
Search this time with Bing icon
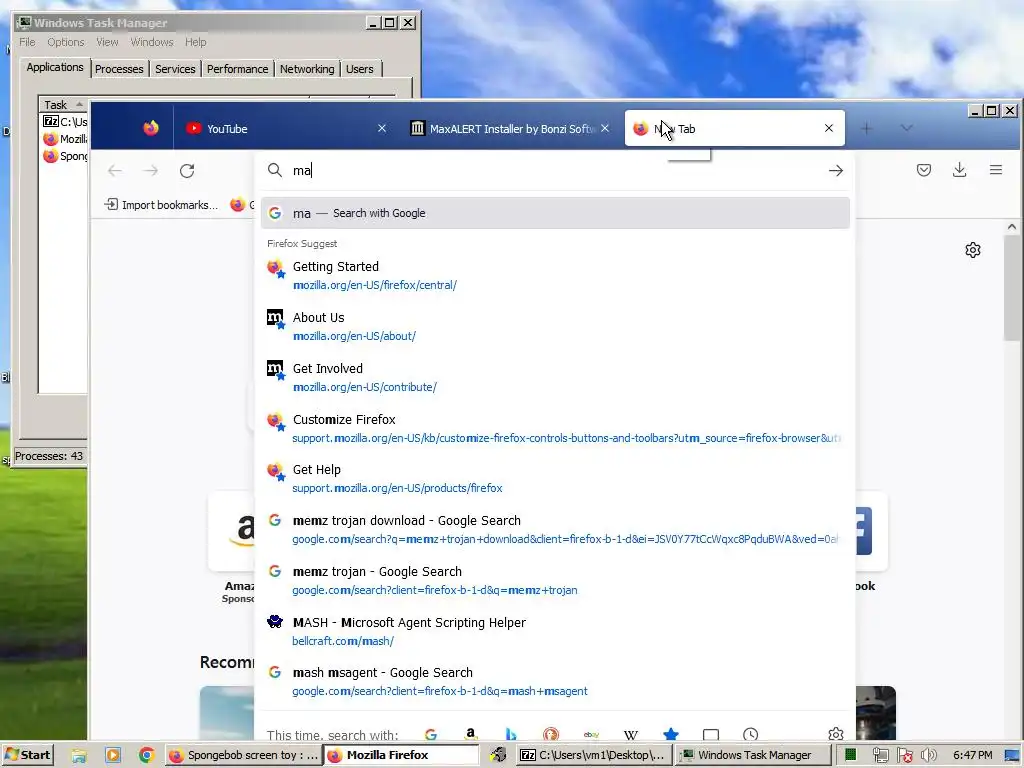511,735
